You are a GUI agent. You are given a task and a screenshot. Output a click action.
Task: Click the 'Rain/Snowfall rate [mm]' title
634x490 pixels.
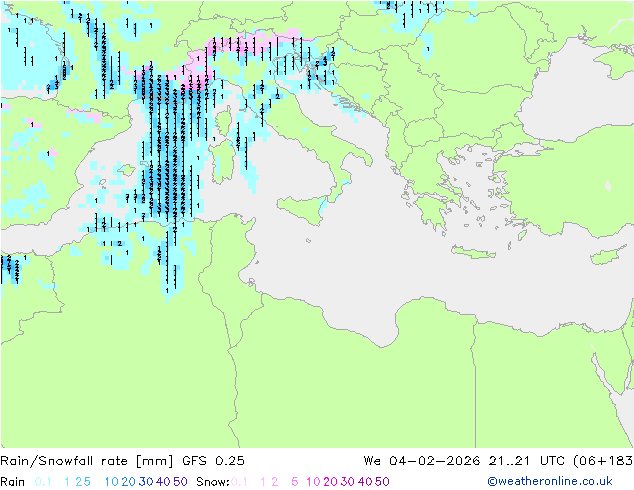tap(87, 461)
